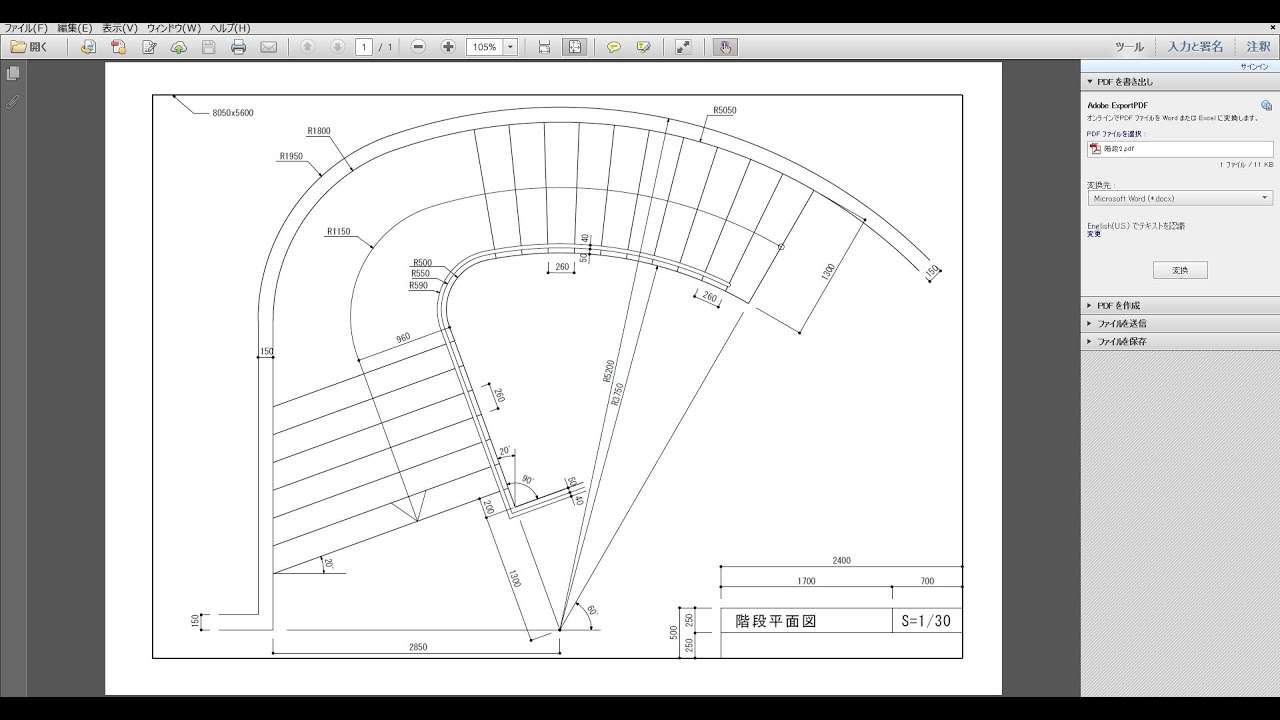Click the R1950 radius label
The width and height of the screenshot is (1280, 720).
(x=291, y=156)
